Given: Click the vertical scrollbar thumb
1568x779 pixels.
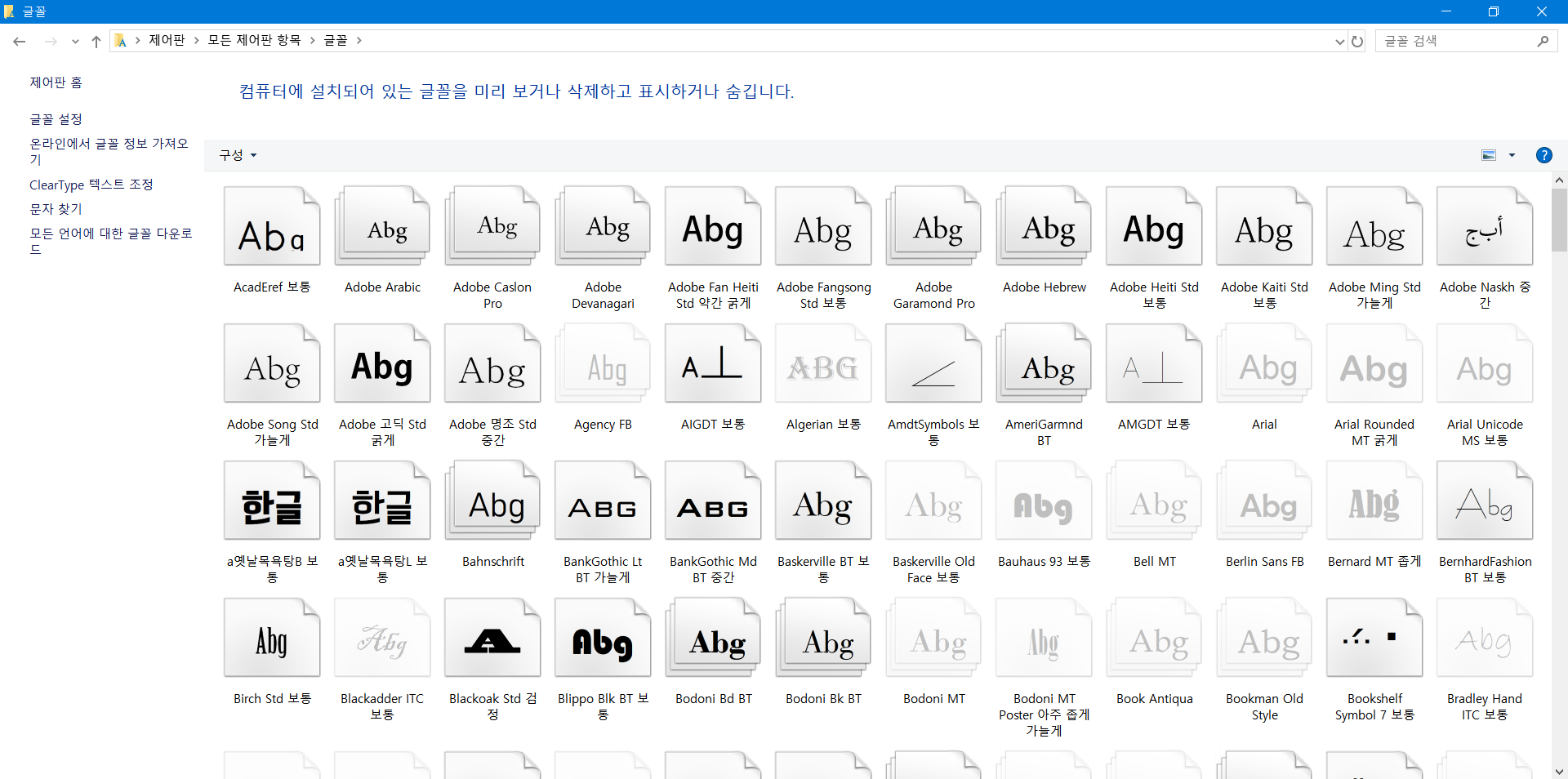Looking at the screenshot, I should pos(1559,220).
